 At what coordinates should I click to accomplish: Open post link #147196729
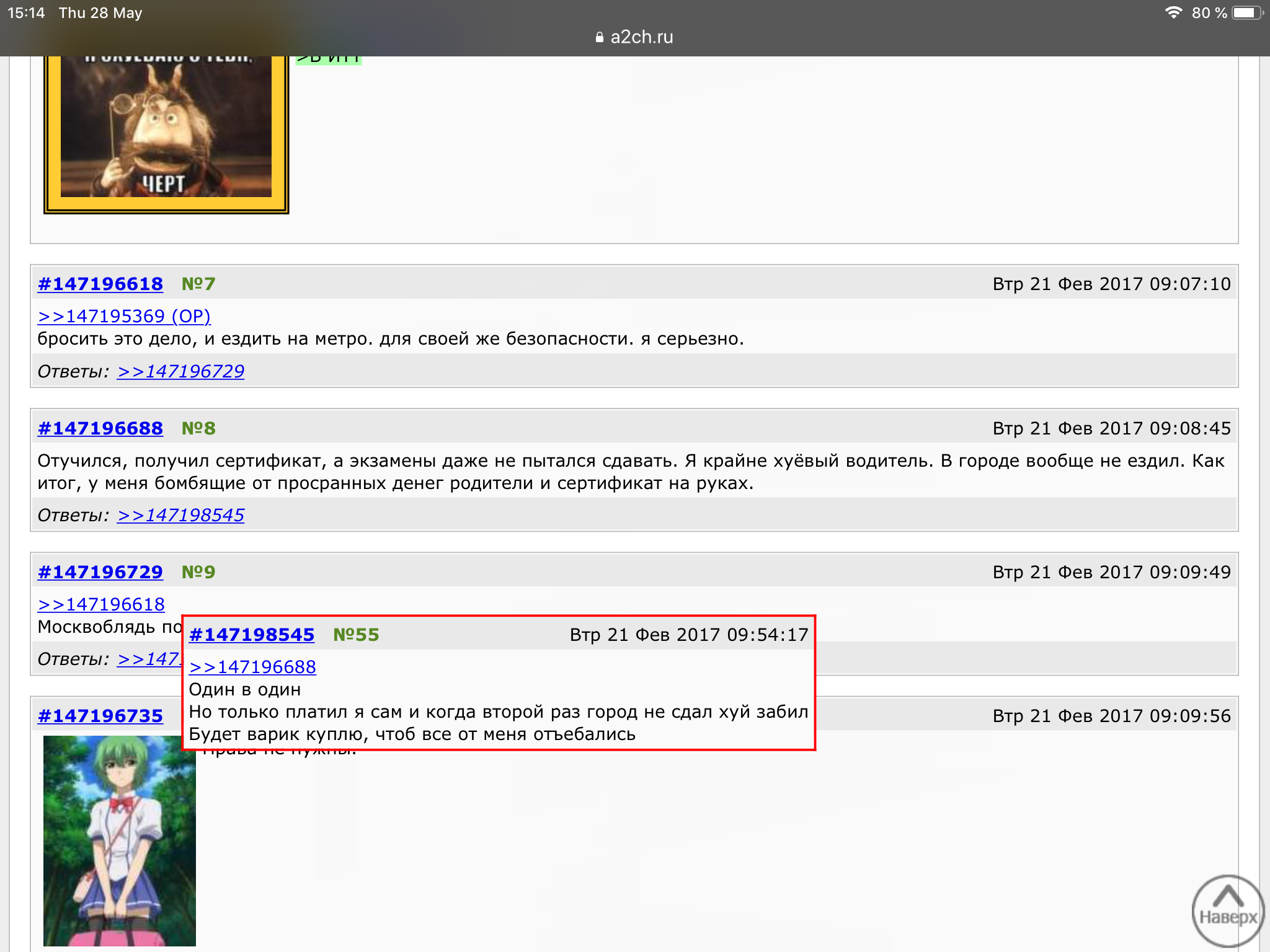pos(100,572)
